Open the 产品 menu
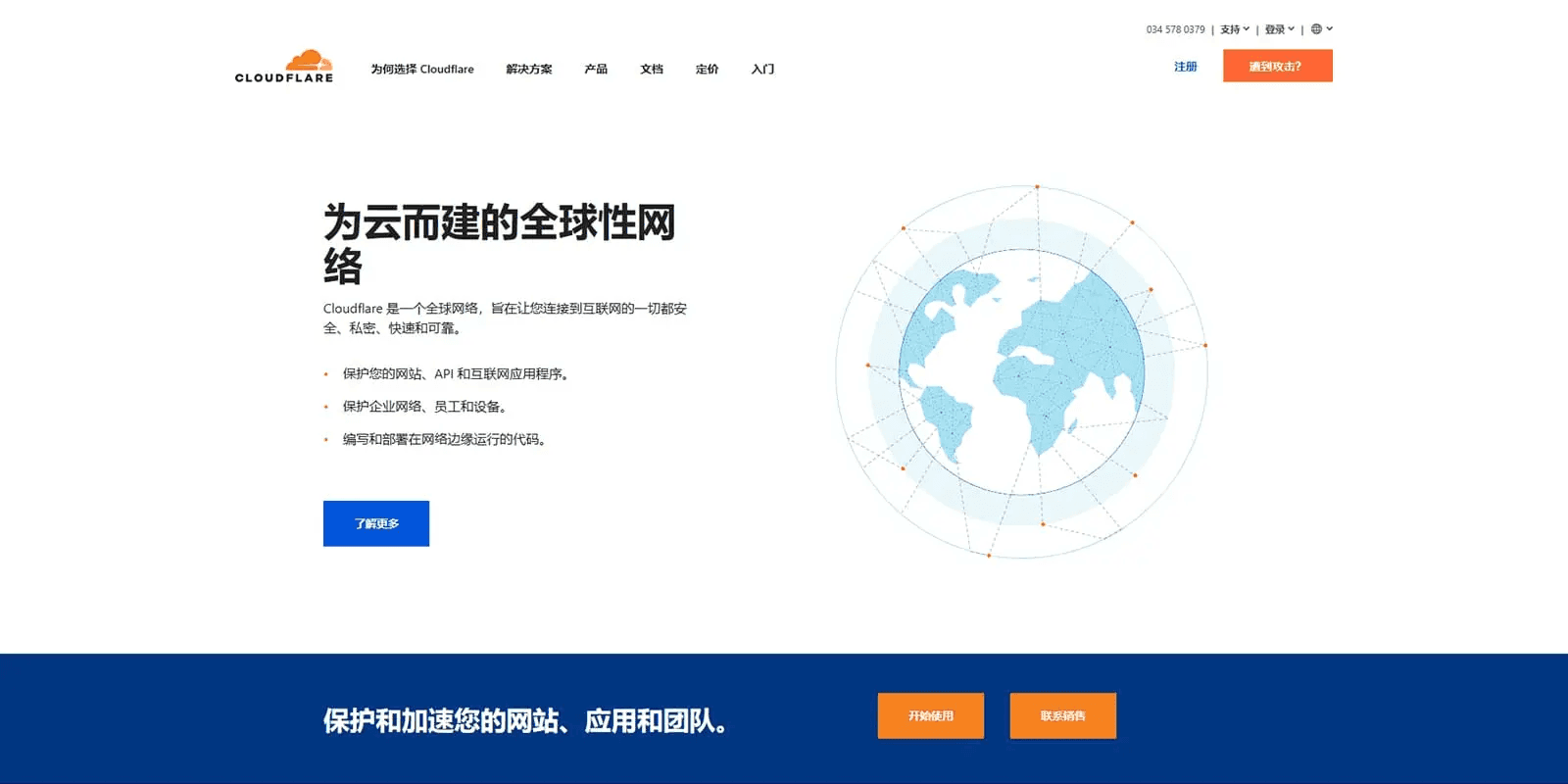The height and width of the screenshot is (784, 1568). point(596,69)
